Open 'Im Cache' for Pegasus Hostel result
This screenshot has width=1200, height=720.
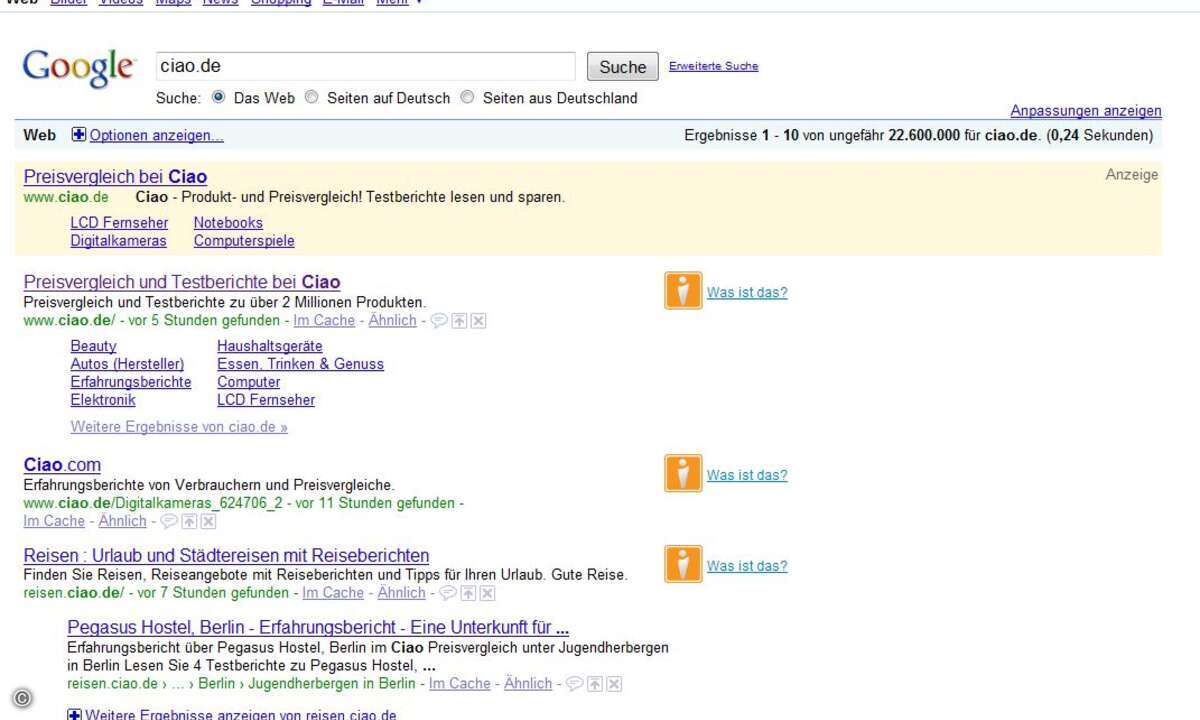(x=460, y=684)
